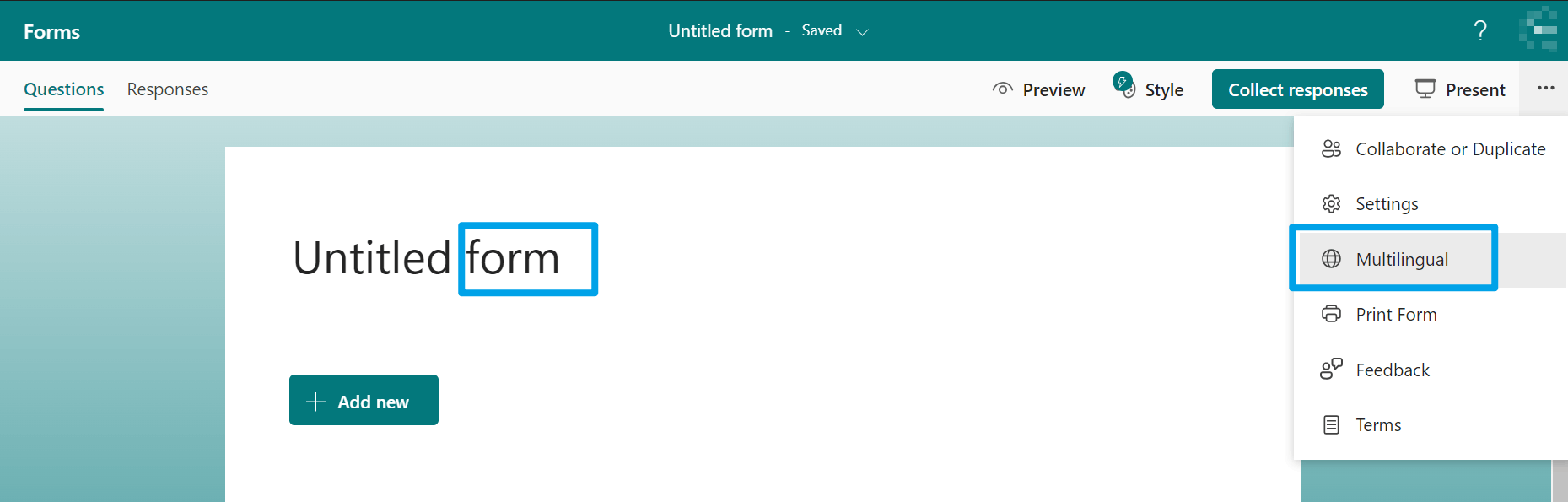Click the Multilingual globe icon
Image resolution: width=1568 pixels, height=502 pixels.
[x=1331, y=259]
